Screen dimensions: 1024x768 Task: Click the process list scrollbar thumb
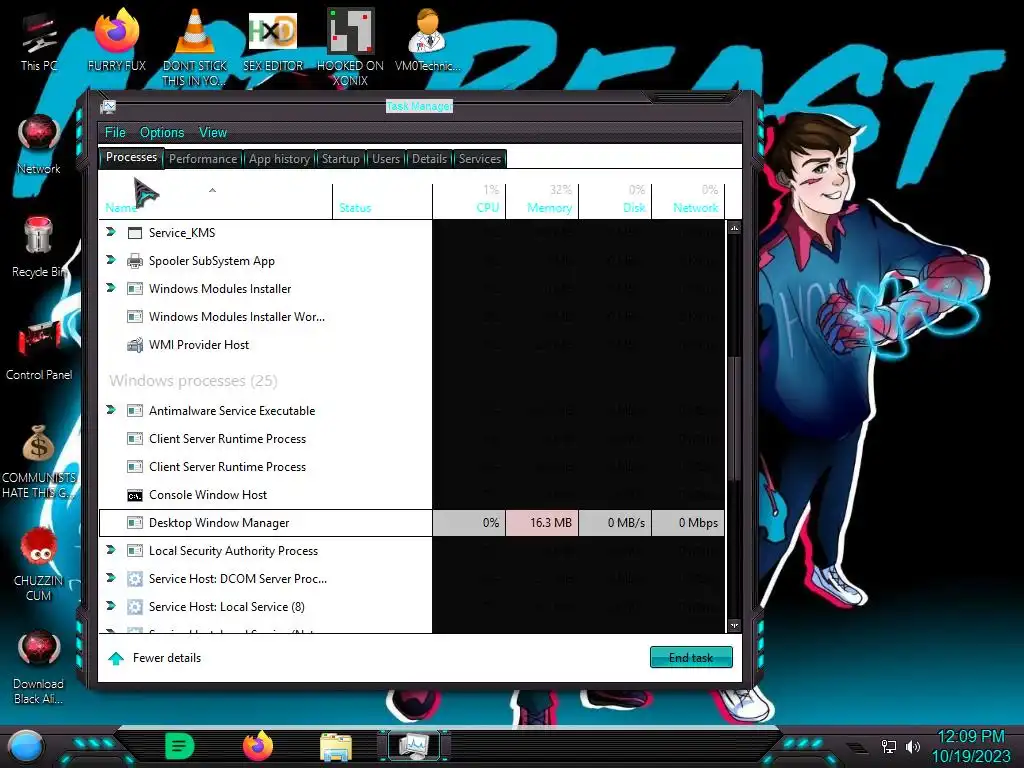pyautogui.click(x=734, y=418)
